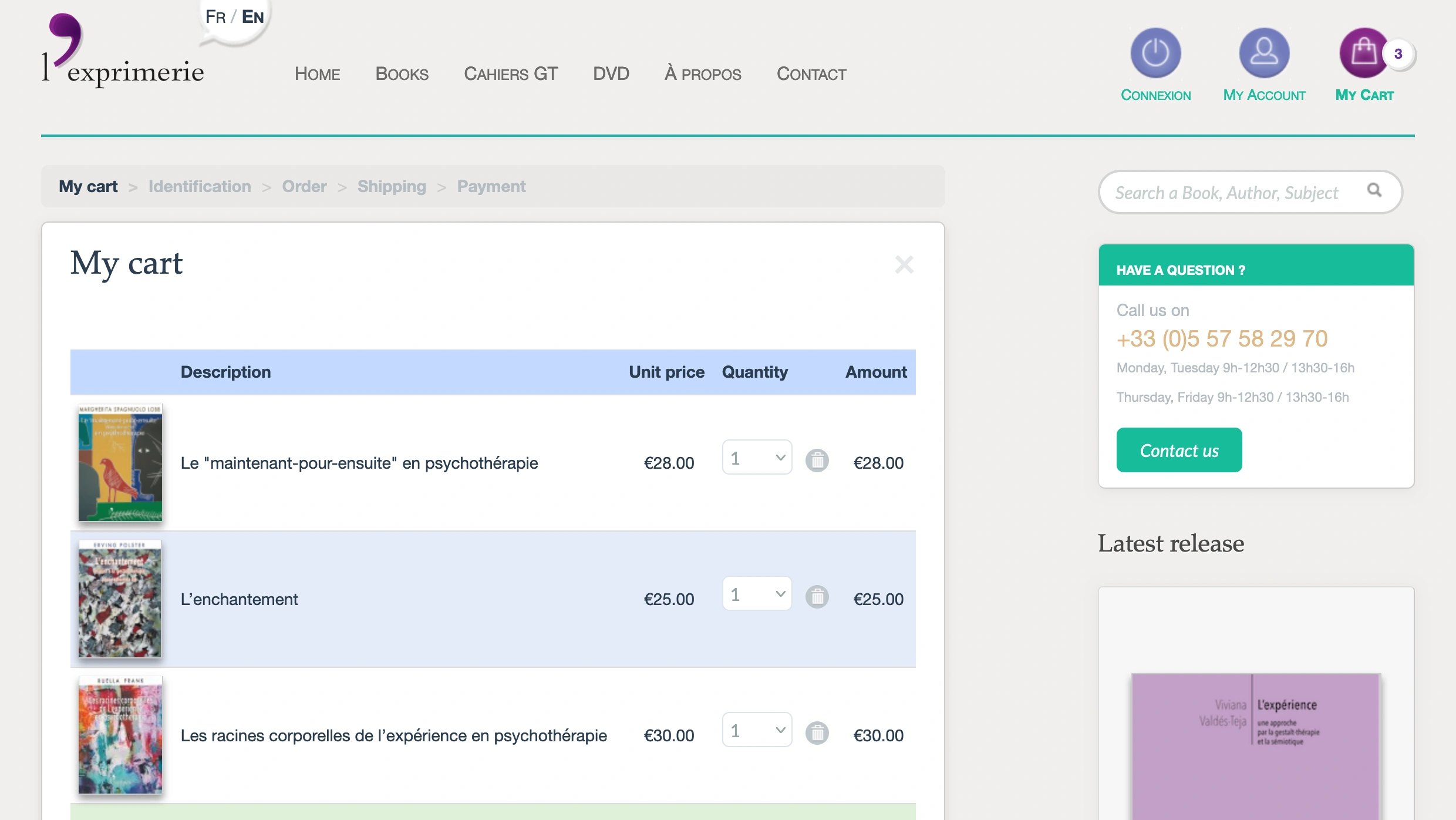
Task: Expand L'enchantement quantity selector
Action: click(757, 594)
